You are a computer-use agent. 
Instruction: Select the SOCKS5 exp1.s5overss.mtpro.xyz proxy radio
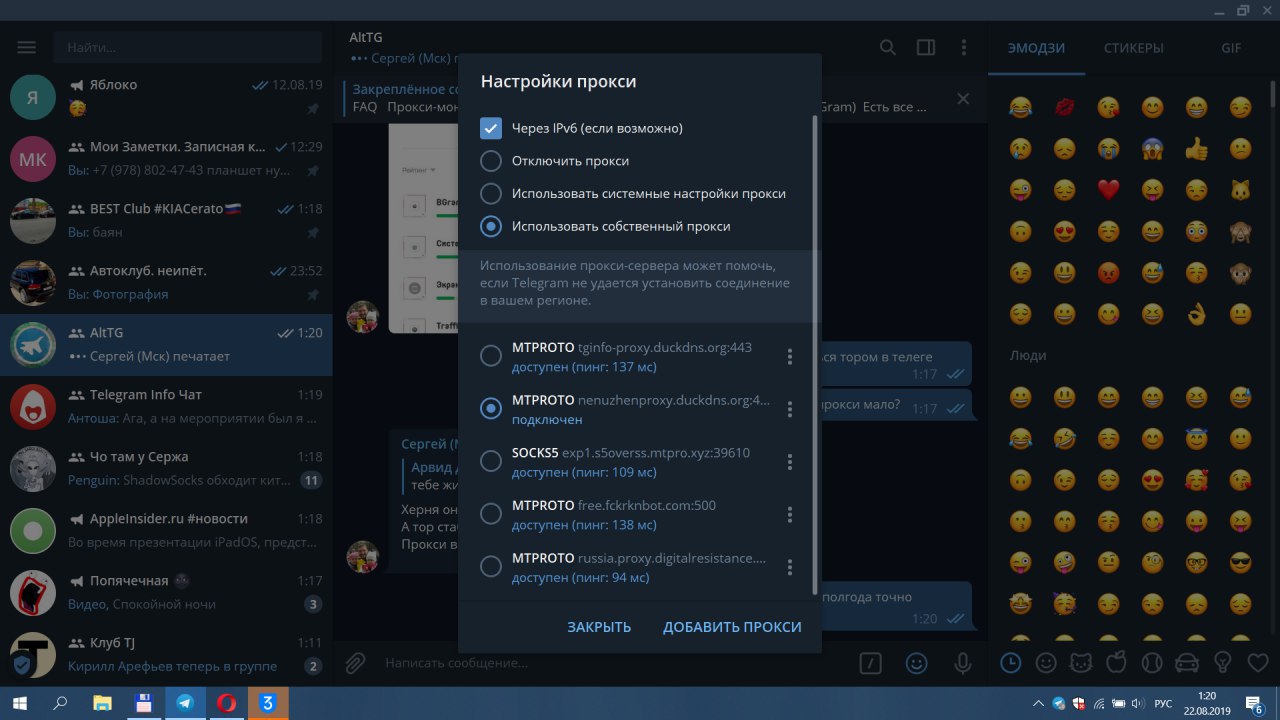coord(491,461)
